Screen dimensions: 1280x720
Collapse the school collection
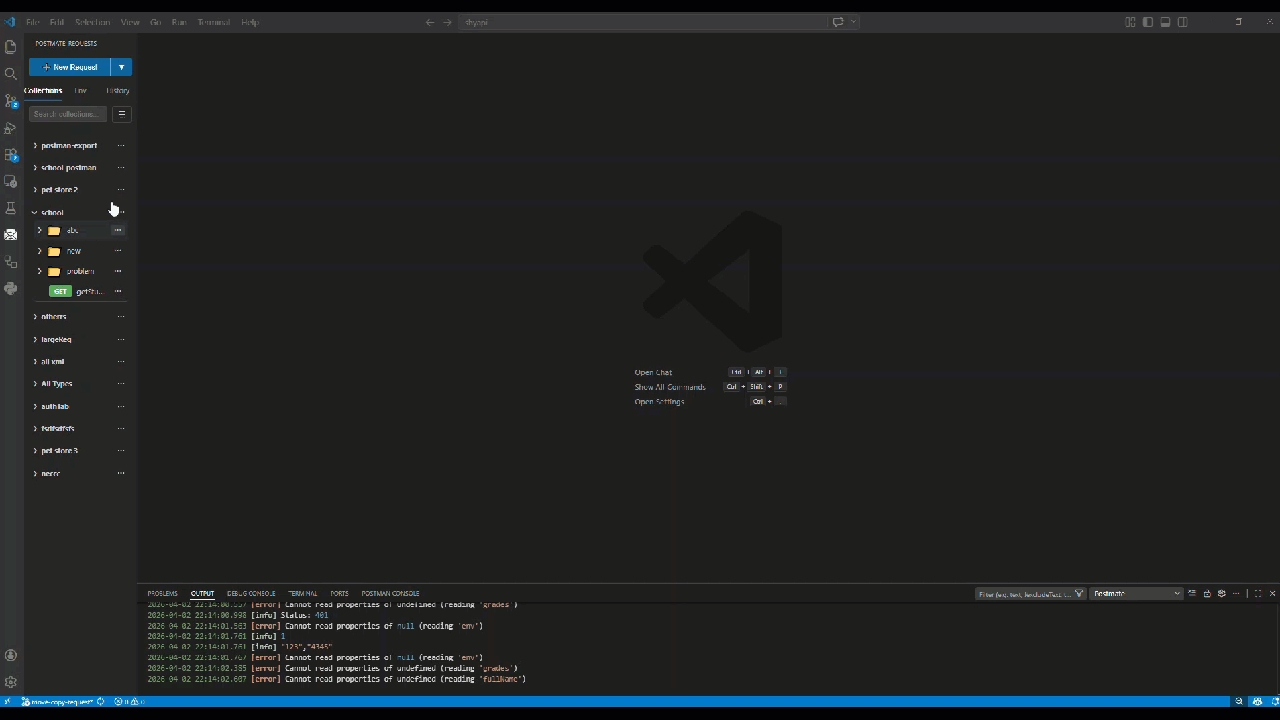pyautogui.click(x=35, y=213)
